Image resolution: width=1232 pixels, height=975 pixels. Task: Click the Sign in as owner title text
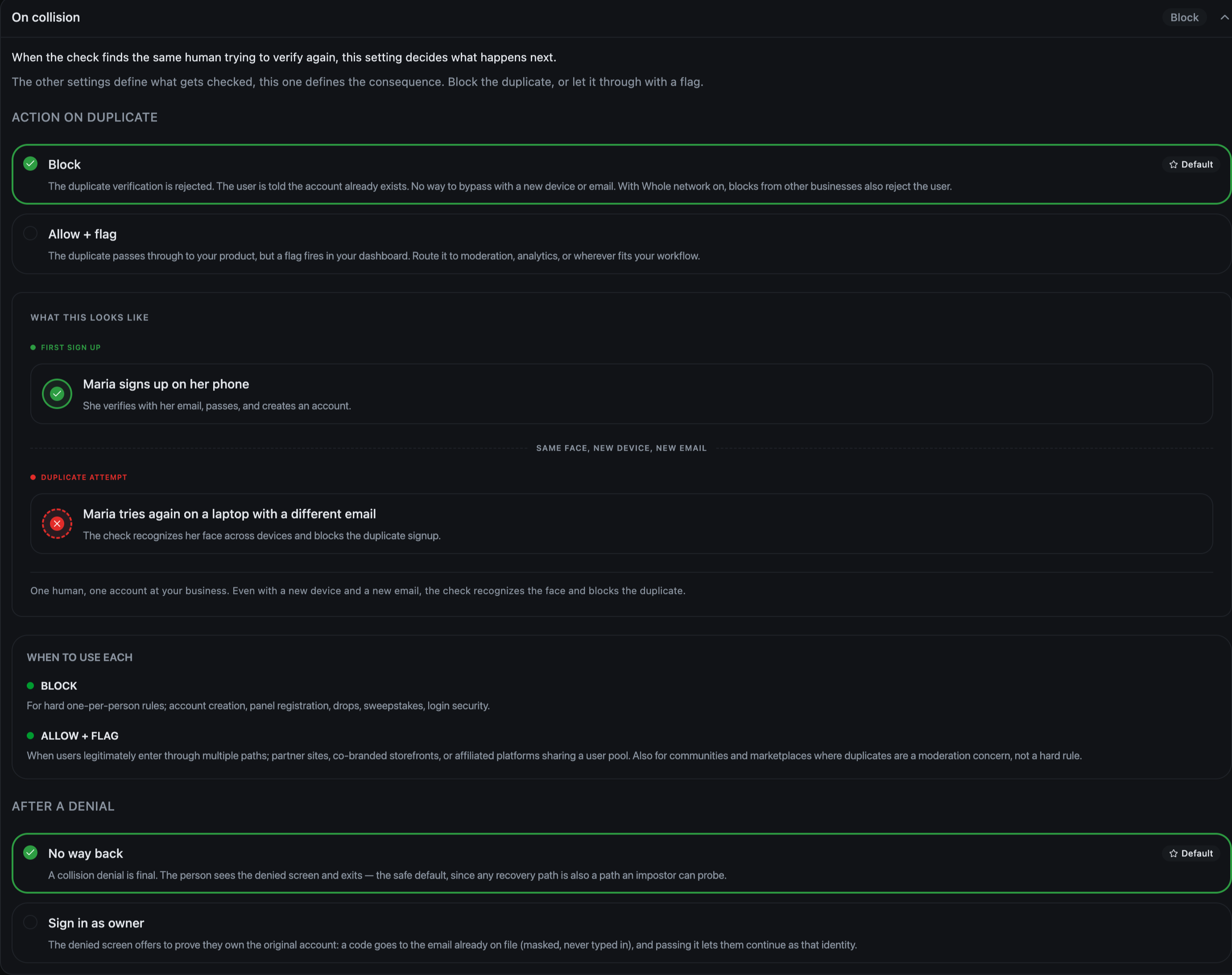(96, 923)
